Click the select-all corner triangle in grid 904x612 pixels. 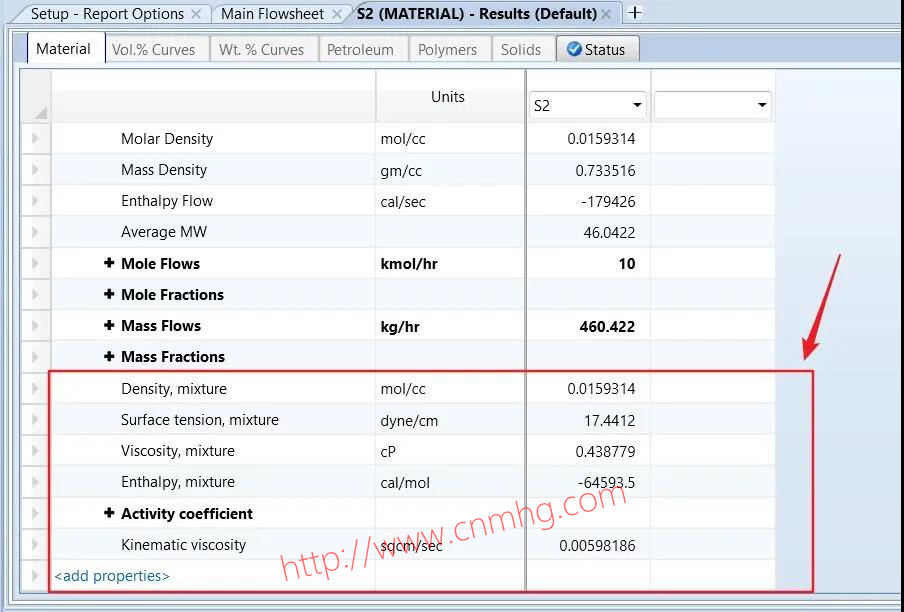[x=39, y=112]
